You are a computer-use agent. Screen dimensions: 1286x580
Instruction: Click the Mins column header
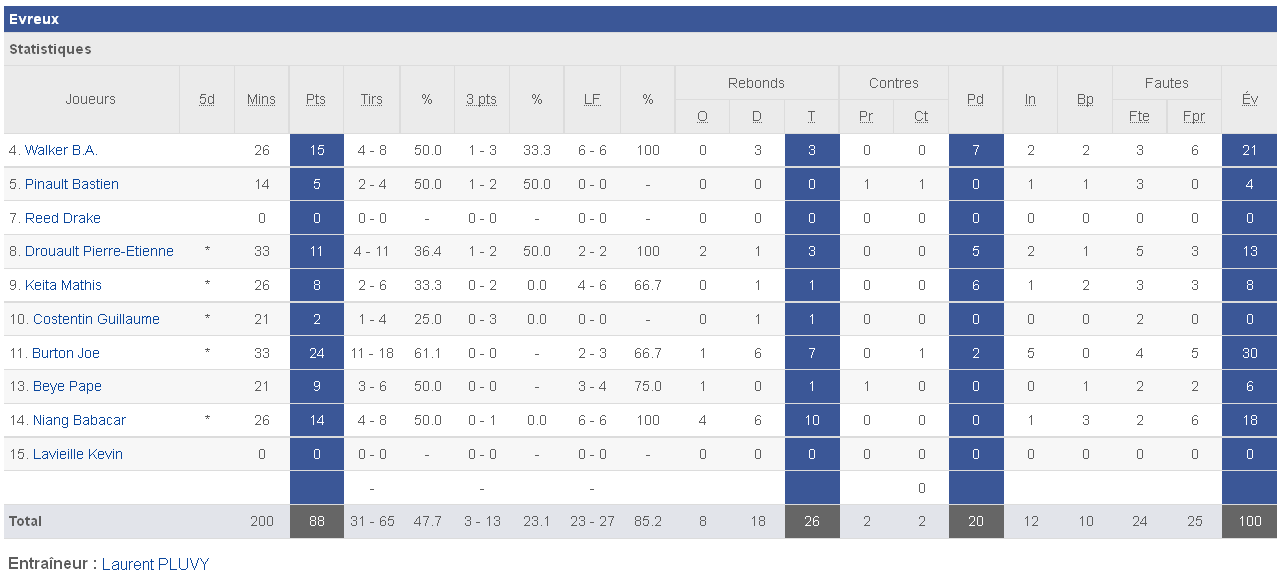click(262, 99)
